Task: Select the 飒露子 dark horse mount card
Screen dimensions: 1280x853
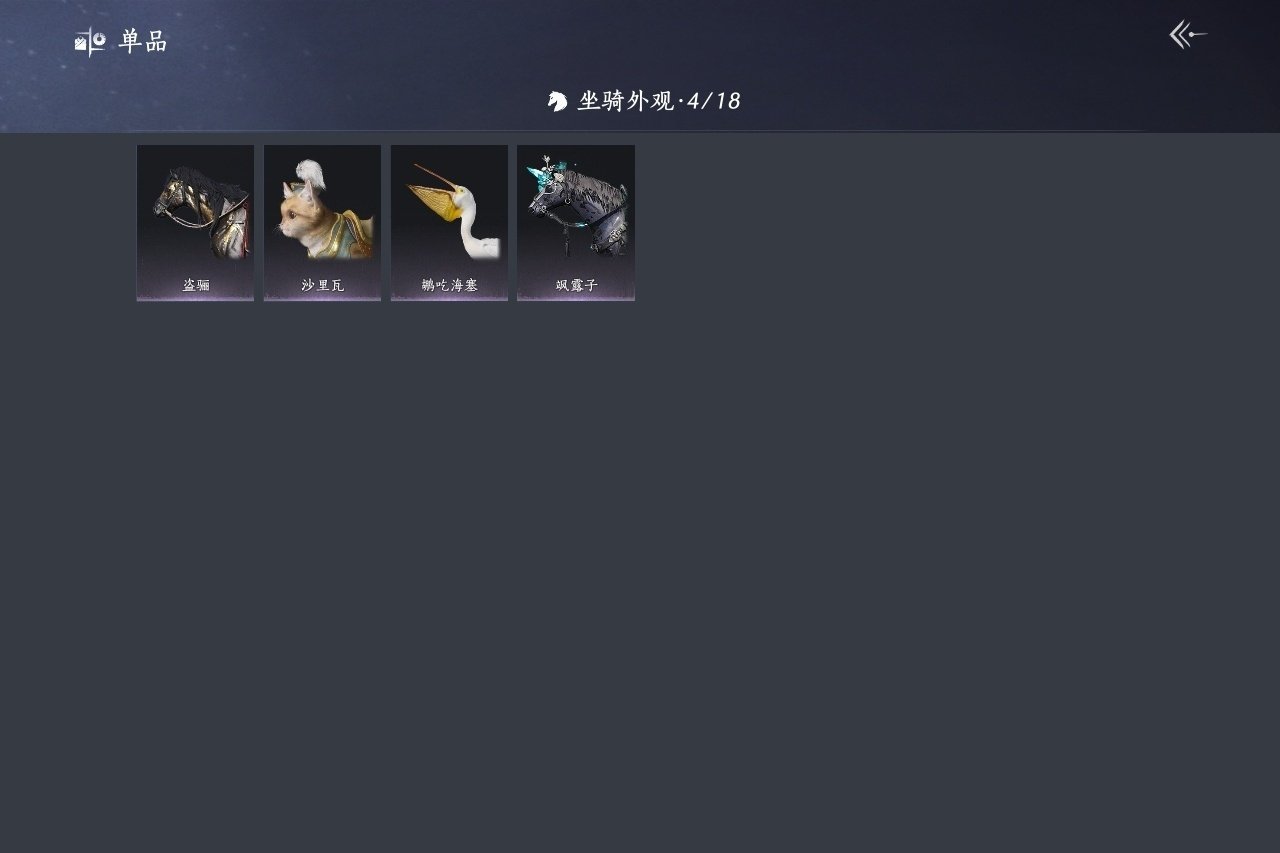Action: 576,222
